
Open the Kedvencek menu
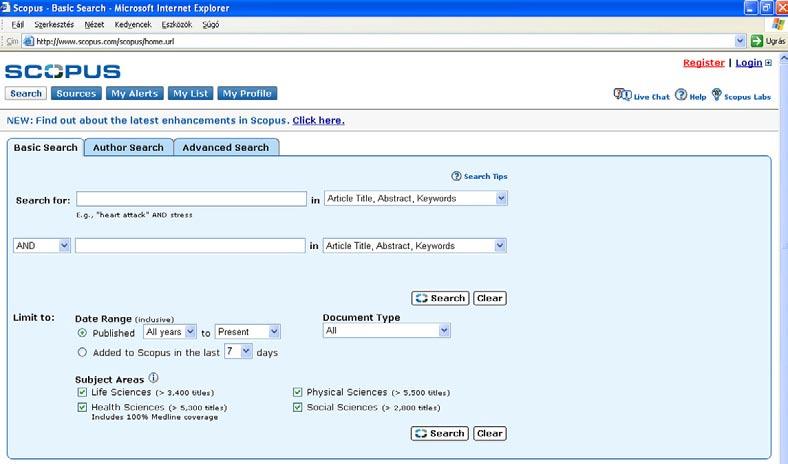tap(133, 24)
